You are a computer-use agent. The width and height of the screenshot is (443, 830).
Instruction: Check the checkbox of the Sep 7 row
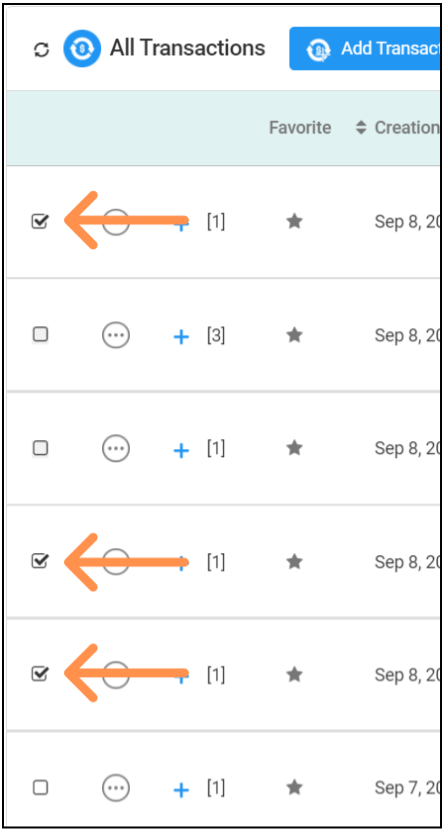(x=40, y=788)
